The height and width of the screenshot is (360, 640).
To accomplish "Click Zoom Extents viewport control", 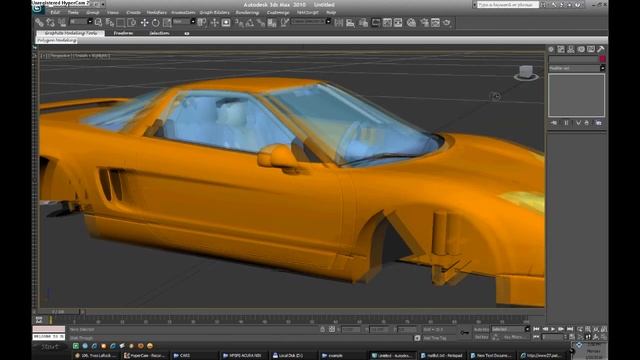I will 596,329.
